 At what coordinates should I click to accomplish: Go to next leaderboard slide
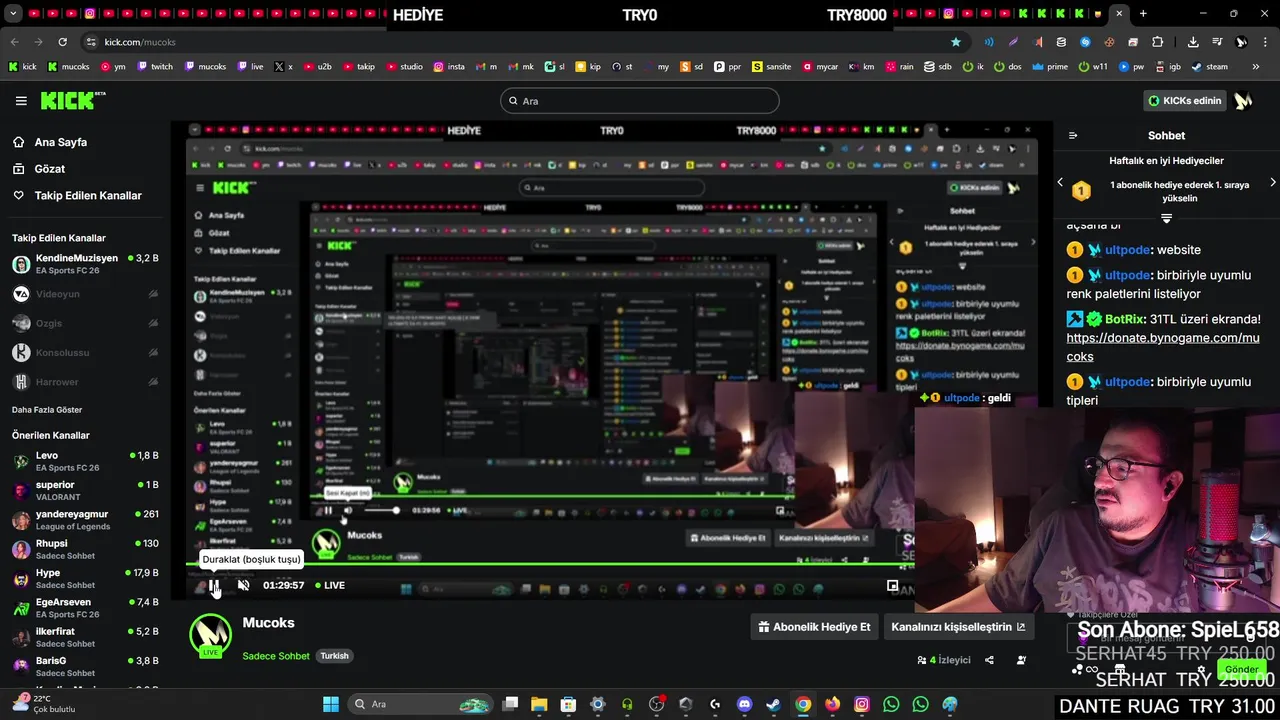point(1272,183)
